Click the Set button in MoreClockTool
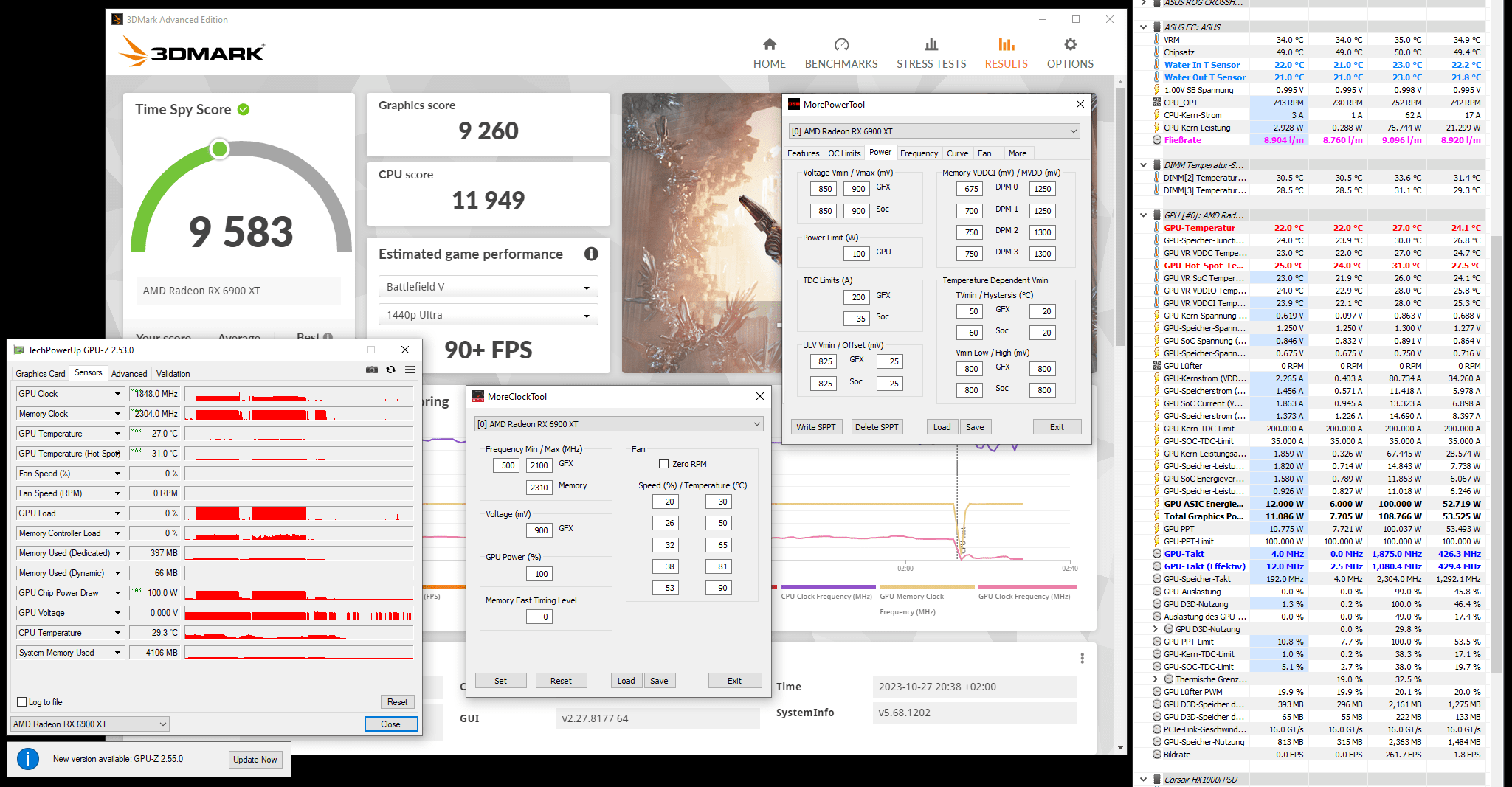This screenshot has height=787, width=1512. coord(500,681)
